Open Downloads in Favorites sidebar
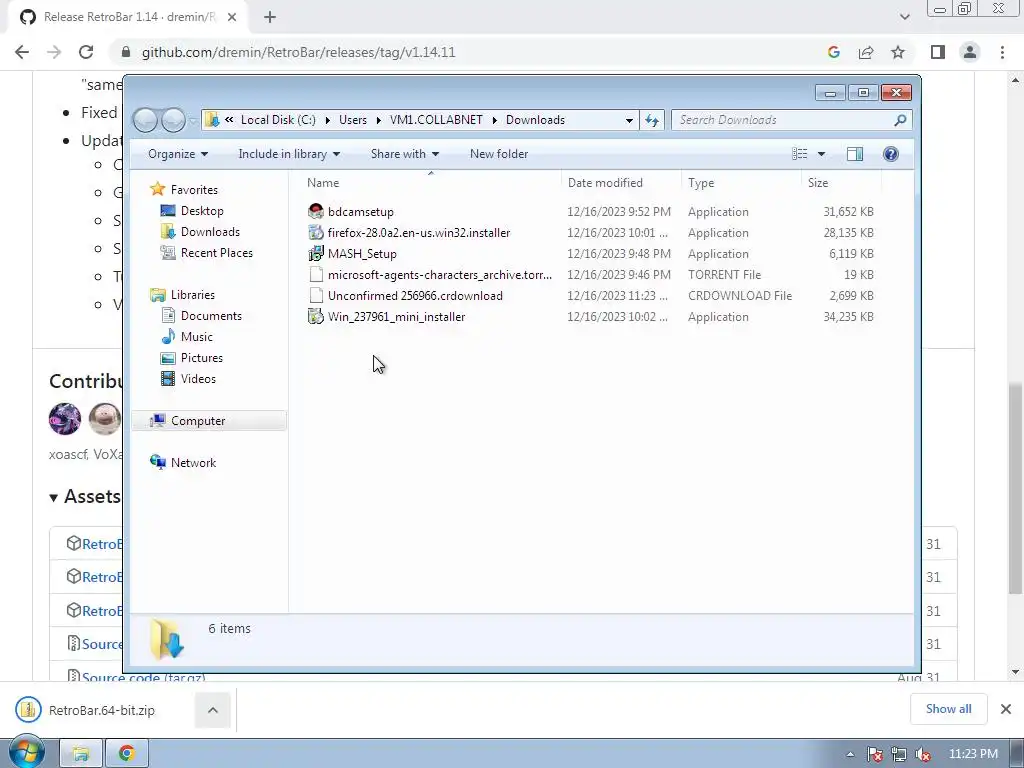 point(210,232)
